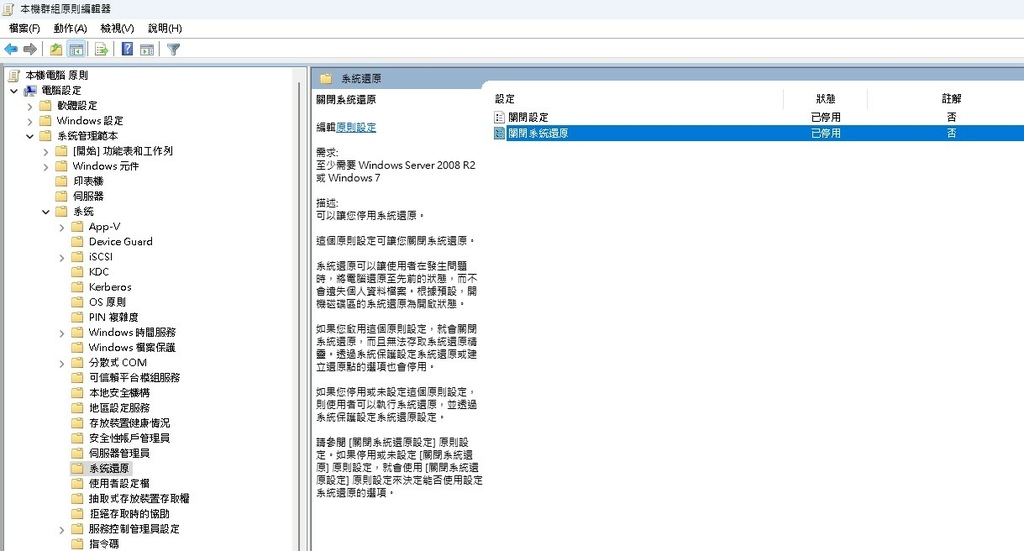Toggle the Show/Hide action pane icon

147,49
